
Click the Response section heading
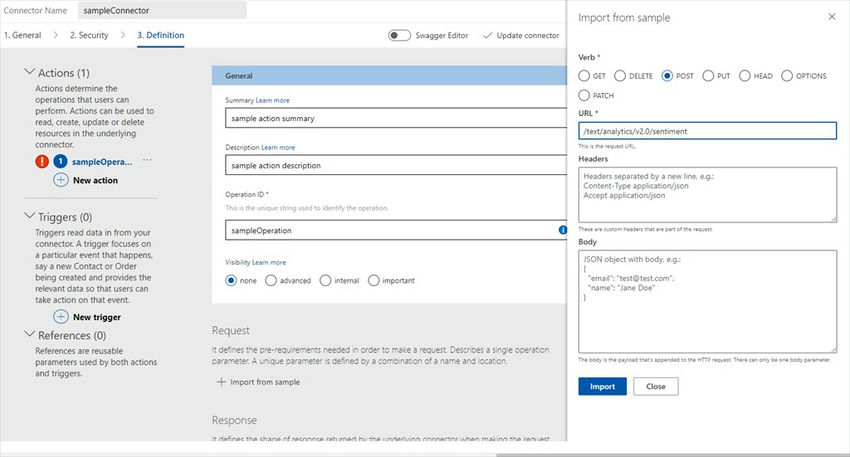(234, 420)
